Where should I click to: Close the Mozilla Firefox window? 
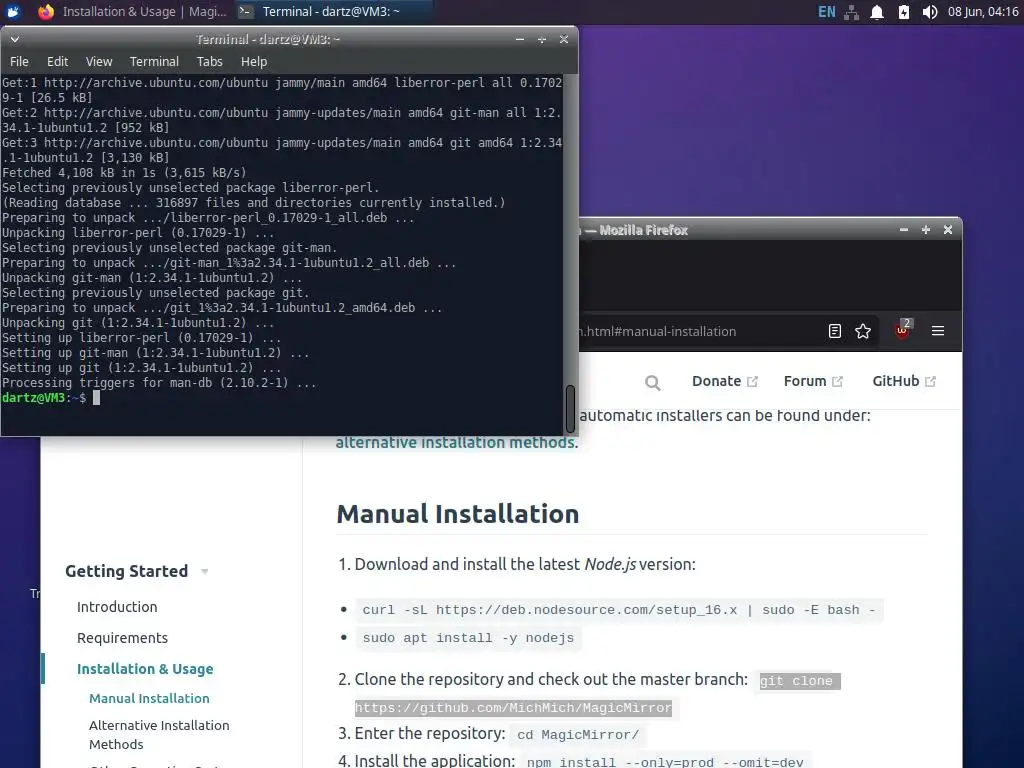point(948,230)
